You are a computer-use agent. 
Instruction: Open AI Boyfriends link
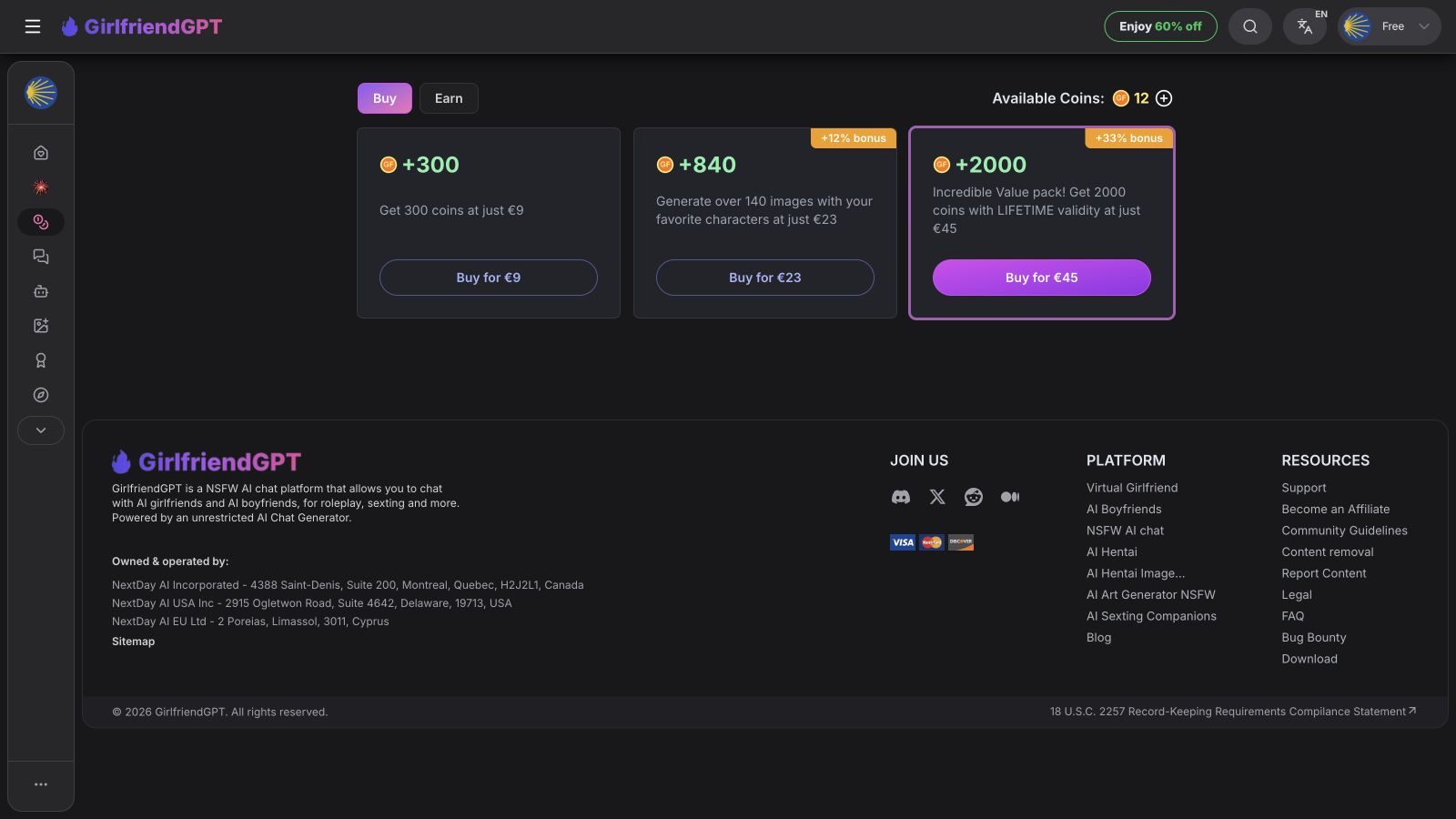pos(1124,510)
